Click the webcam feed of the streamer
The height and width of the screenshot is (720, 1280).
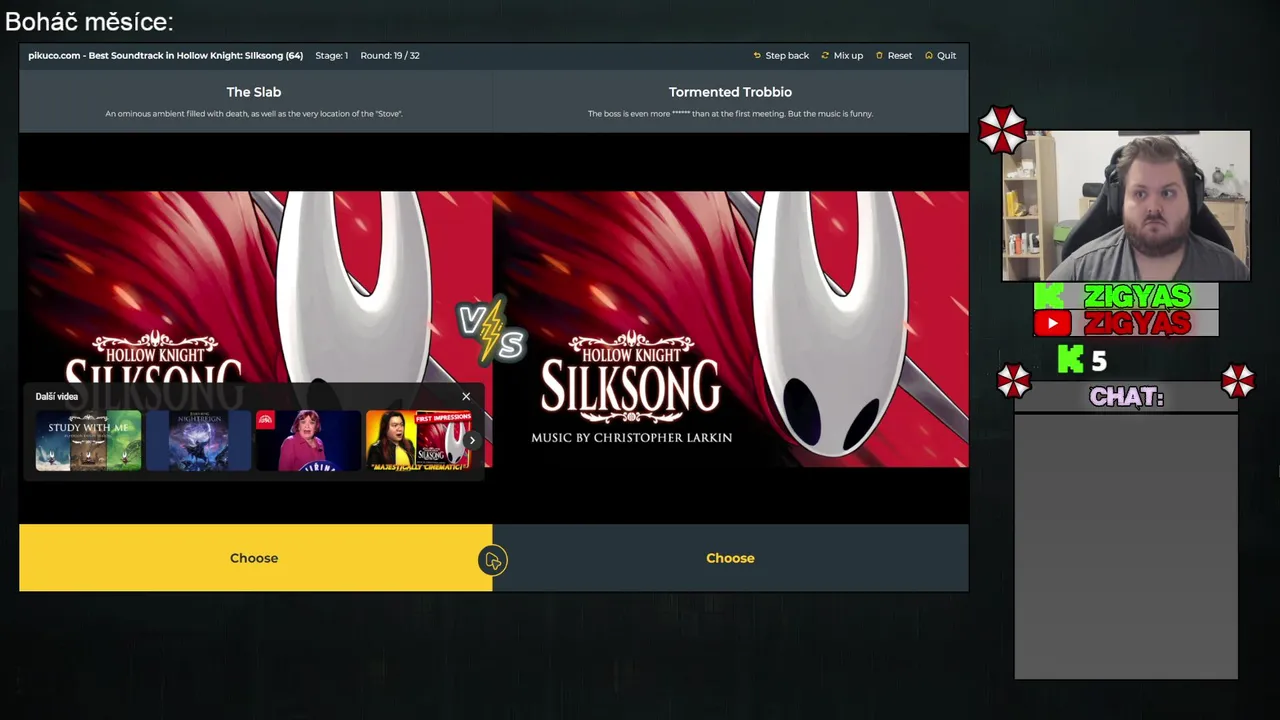coord(1126,205)
